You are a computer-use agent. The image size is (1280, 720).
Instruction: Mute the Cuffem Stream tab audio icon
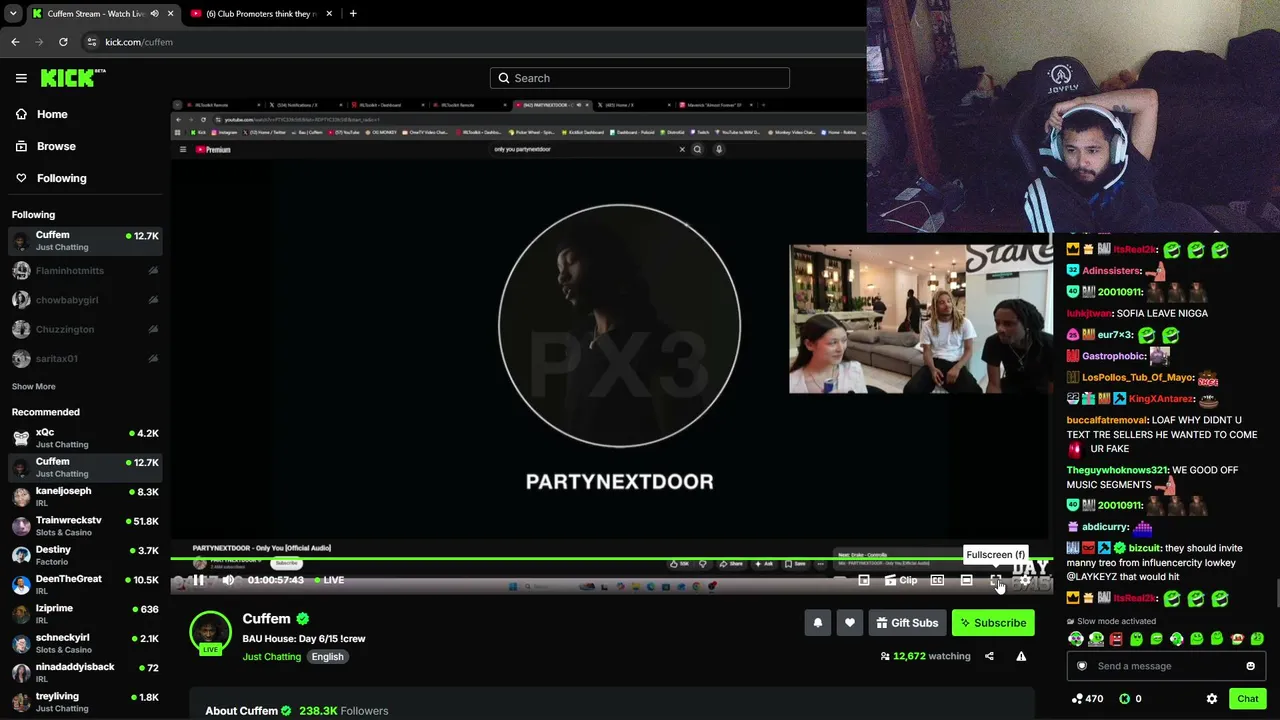click(x=154, y=14)
